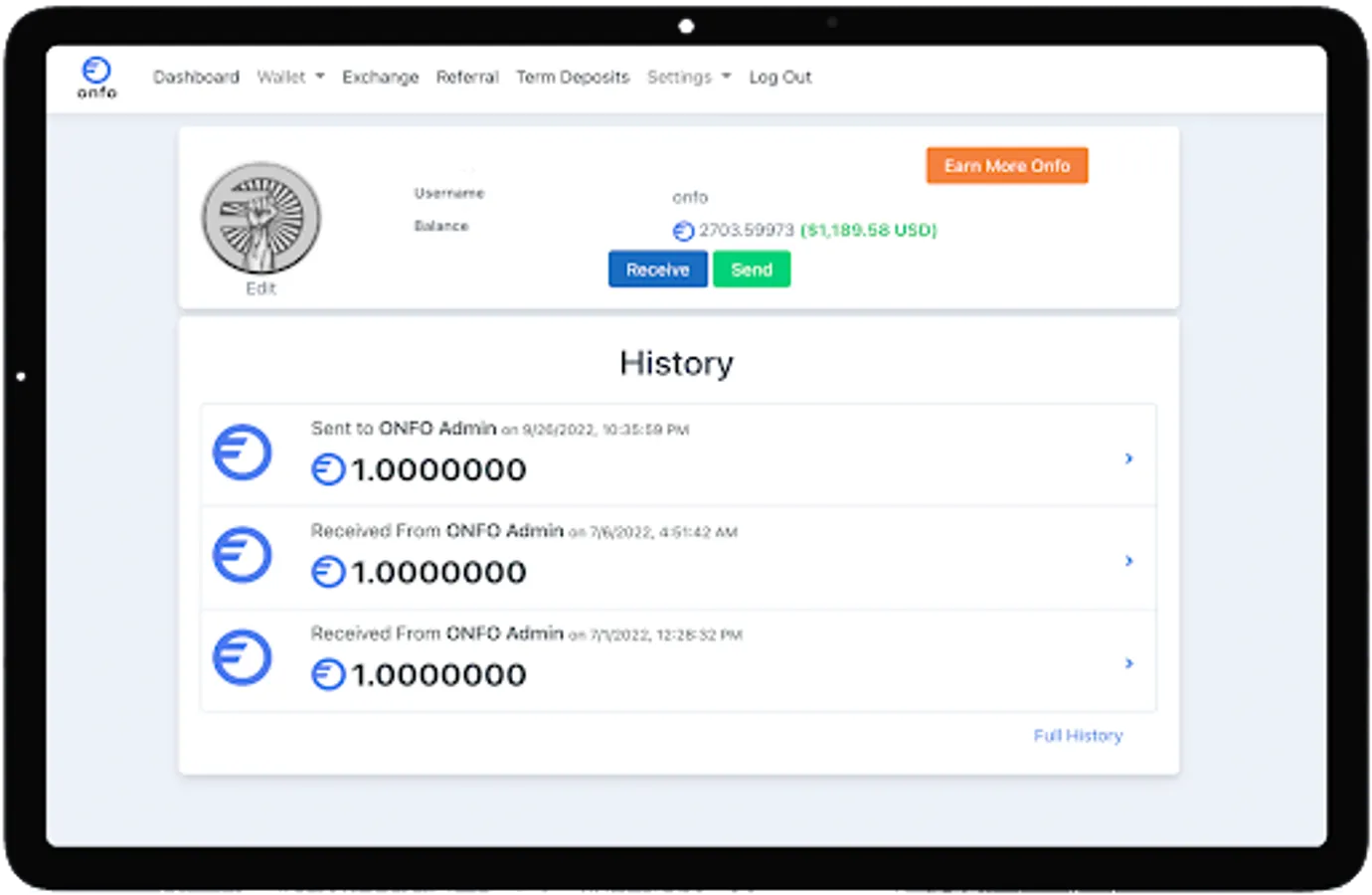Image resolution: width=1372 pixels, height=895 pixels.
Task: Click the Earn More Onfo button
Action: pyautogui.click(x=1007, y=166)
